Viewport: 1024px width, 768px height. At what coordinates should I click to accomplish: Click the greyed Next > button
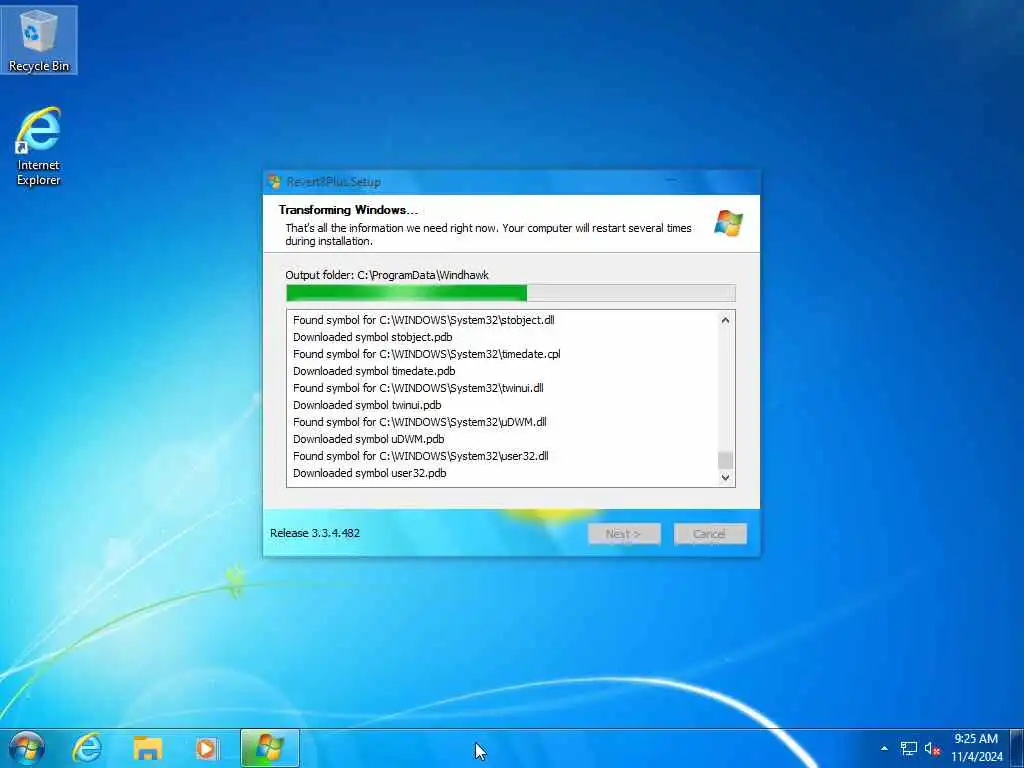click(x=624, y=534)
